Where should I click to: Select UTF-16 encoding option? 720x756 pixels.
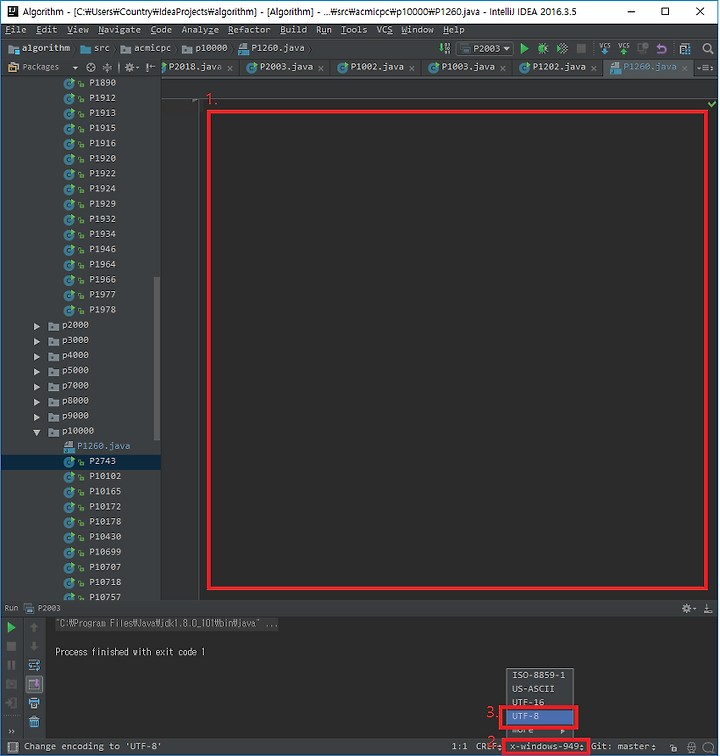[540, 702]
